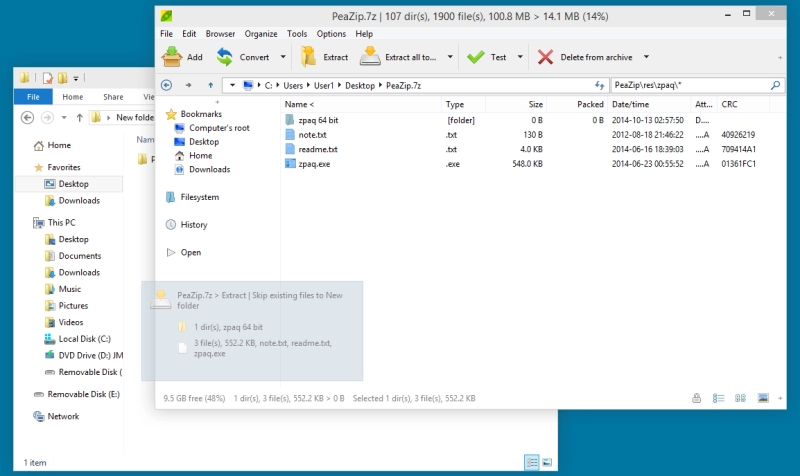
Task: Open the PeaZip File menu
Action: (166, 34)
